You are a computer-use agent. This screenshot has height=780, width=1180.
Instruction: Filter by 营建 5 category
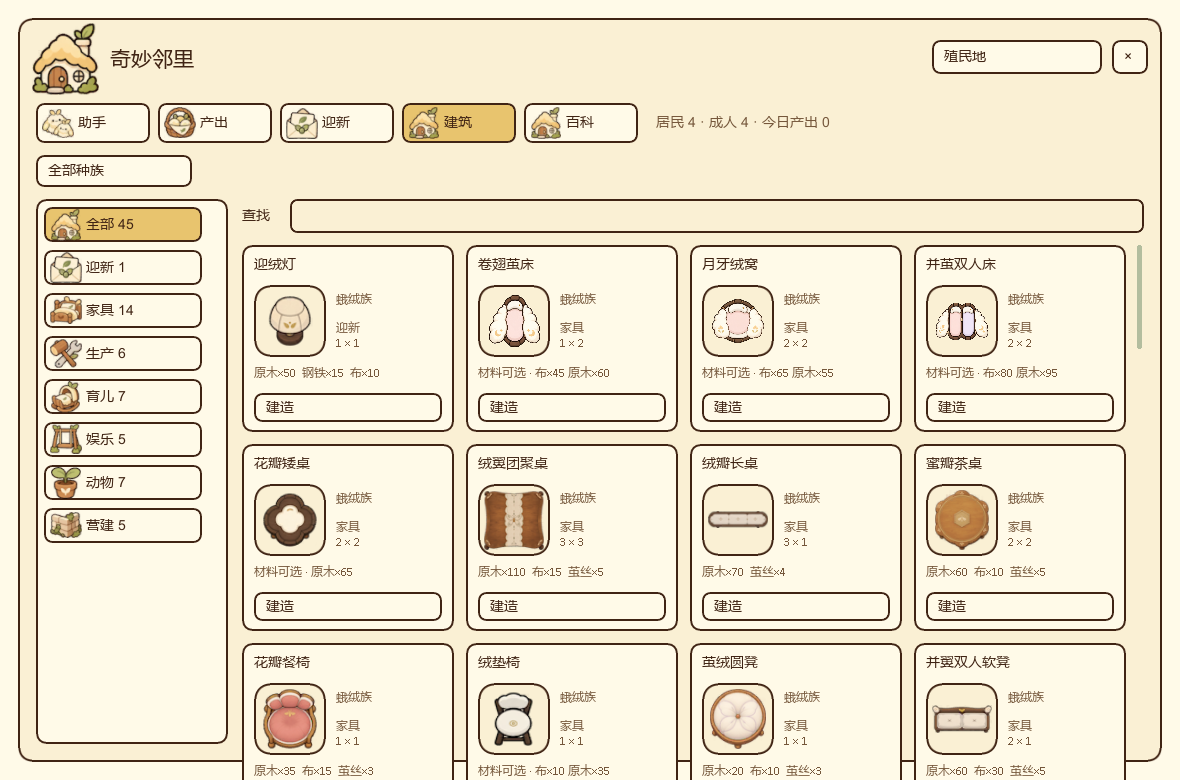[x=123, y=525]
